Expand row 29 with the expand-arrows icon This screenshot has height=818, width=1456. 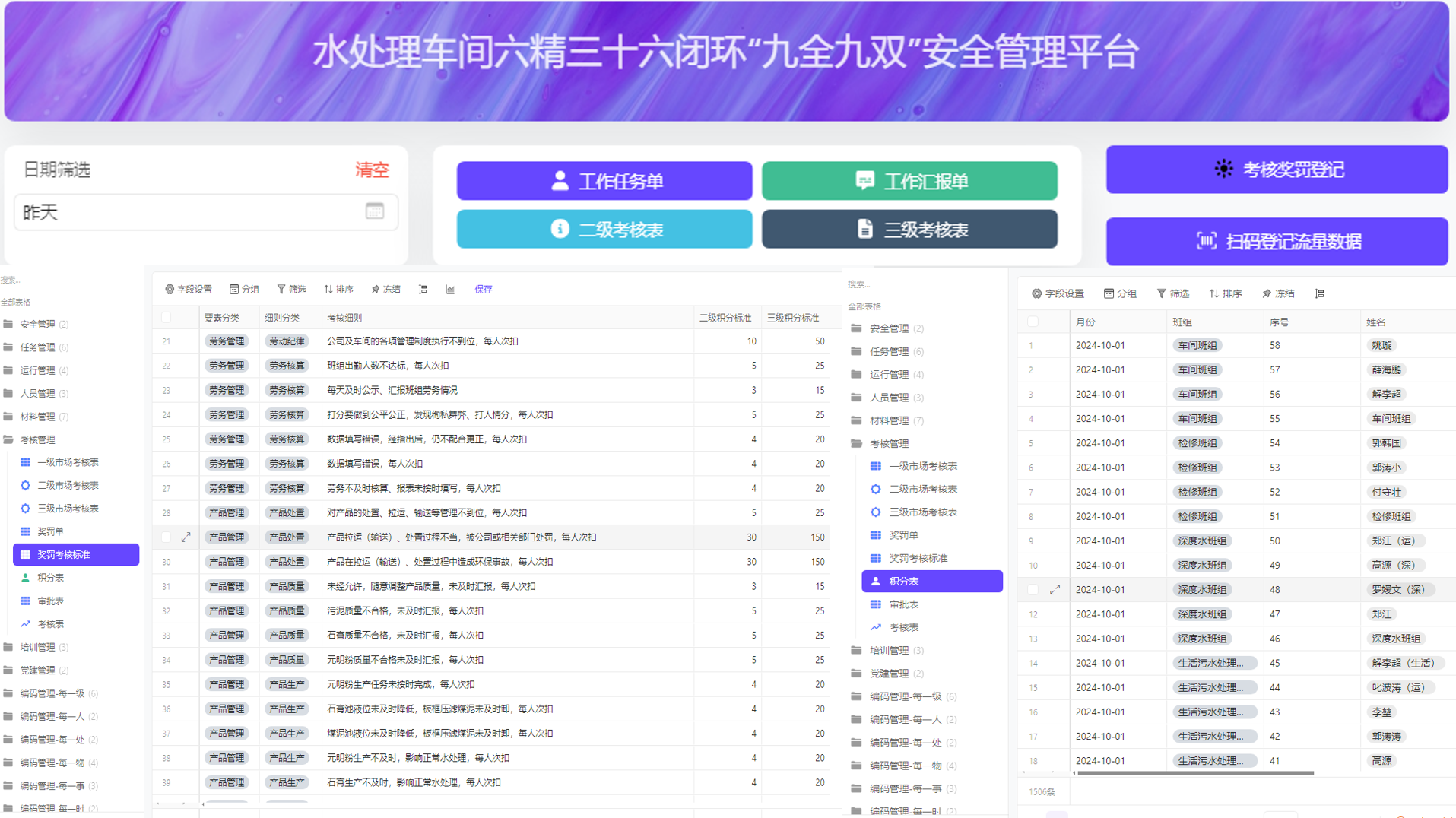[x=186, y=537]
